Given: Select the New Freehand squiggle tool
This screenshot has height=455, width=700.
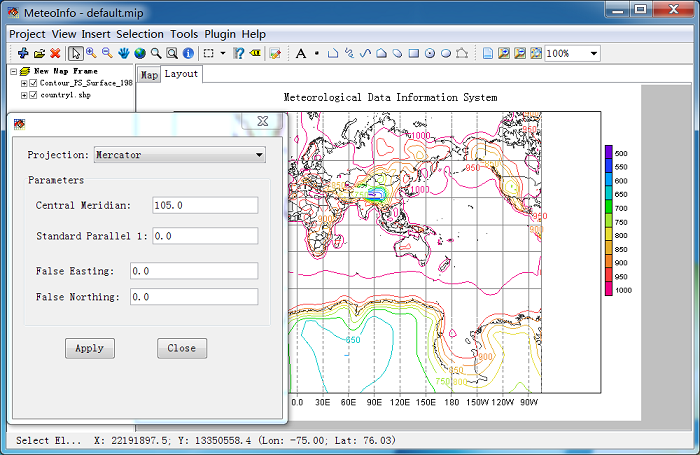Looking at the screenshot, I should [349, 54].
